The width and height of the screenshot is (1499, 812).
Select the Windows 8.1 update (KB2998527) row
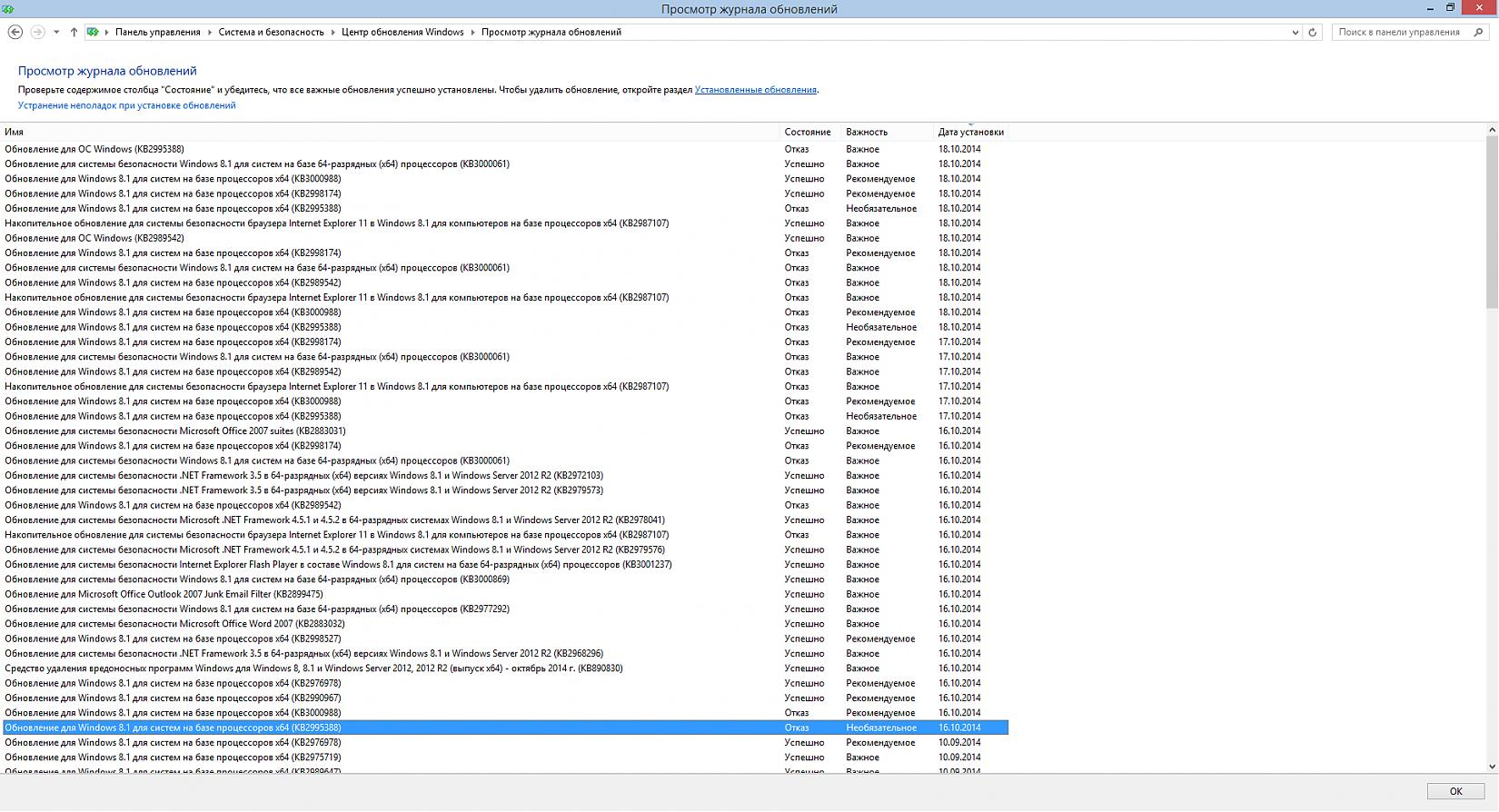(x=505, y=639)
